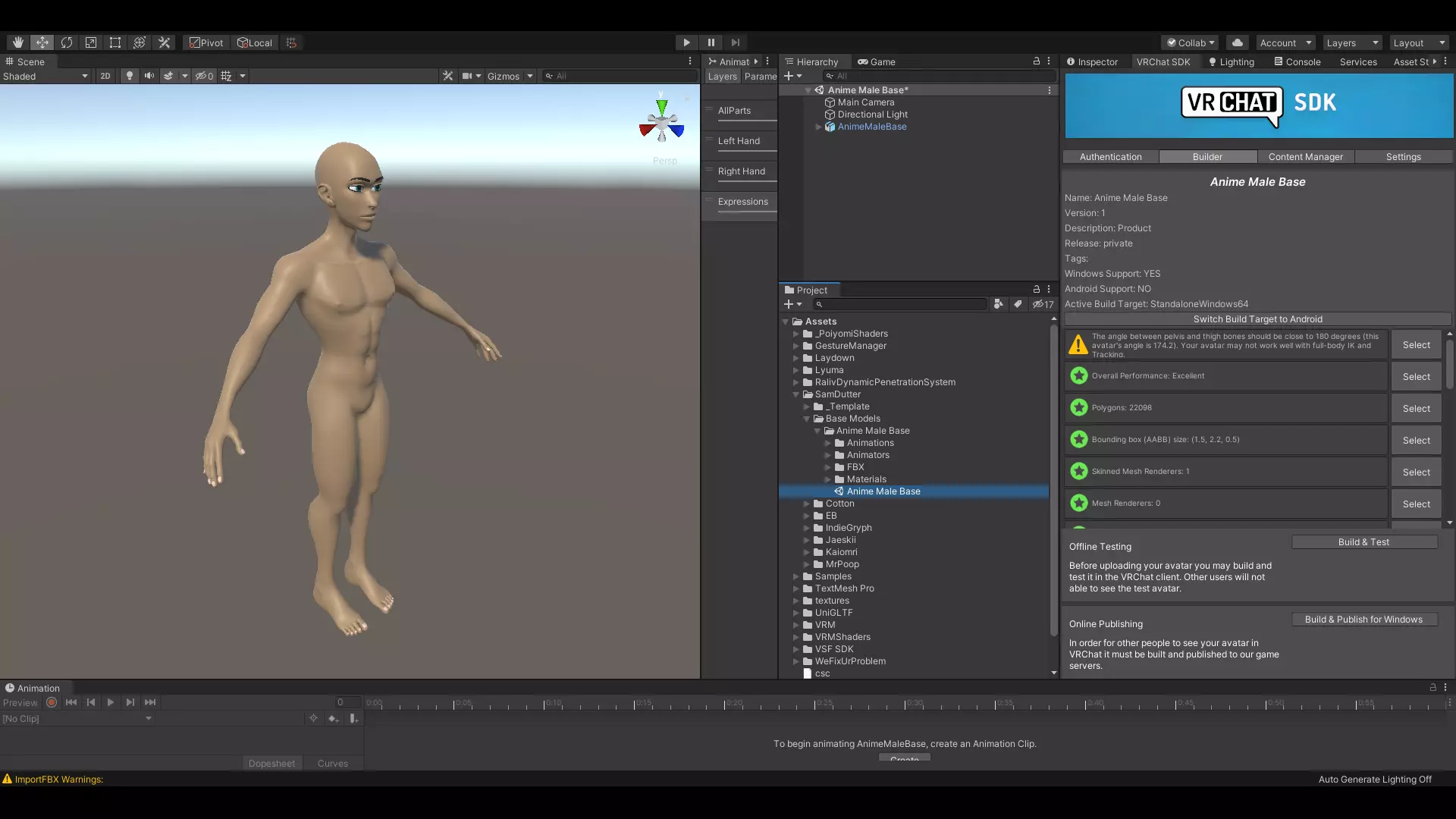The width and height of the screenshot is (1456, 819).
Task: Open the cloud services icon
Action: coord(1237,42)
